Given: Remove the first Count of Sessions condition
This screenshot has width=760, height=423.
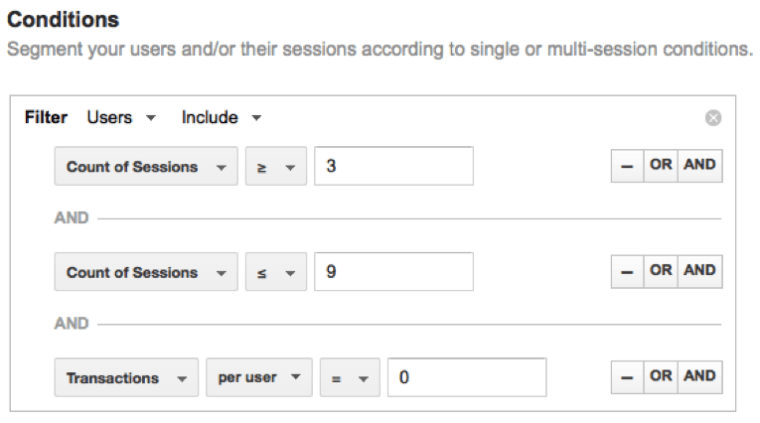Looking at the screenshot, I should [627, 166].
